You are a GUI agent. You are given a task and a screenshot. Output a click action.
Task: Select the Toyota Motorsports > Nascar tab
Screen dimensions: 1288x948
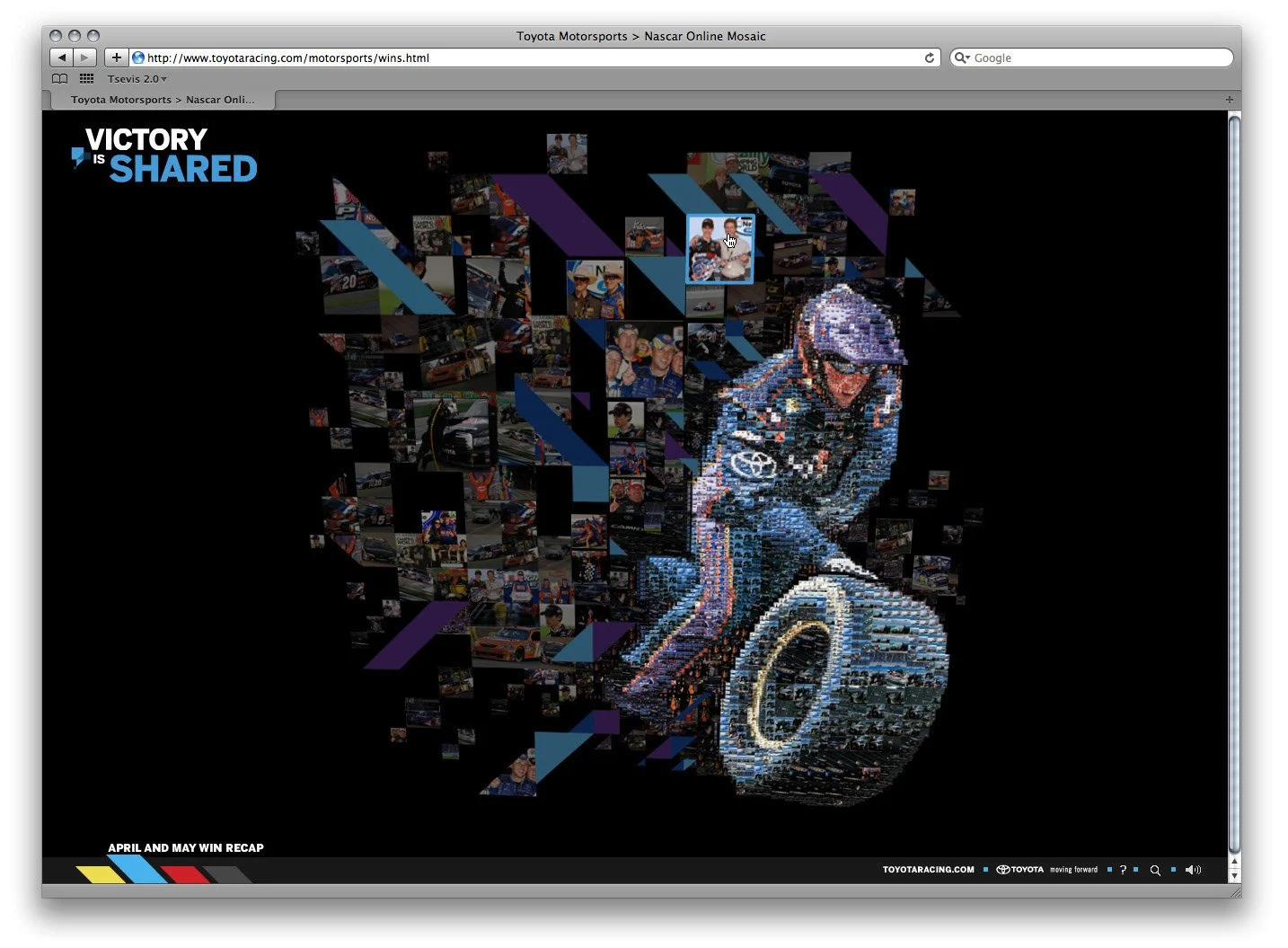[163, 100]
